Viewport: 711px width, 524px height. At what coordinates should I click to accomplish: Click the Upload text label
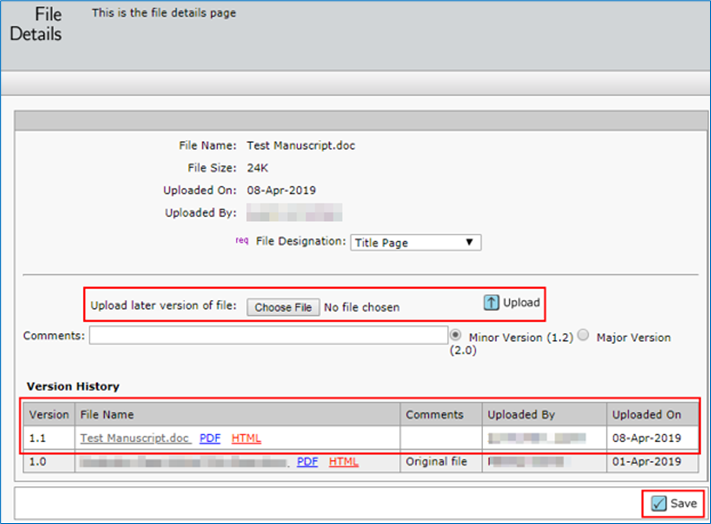[x=521, y=303]
